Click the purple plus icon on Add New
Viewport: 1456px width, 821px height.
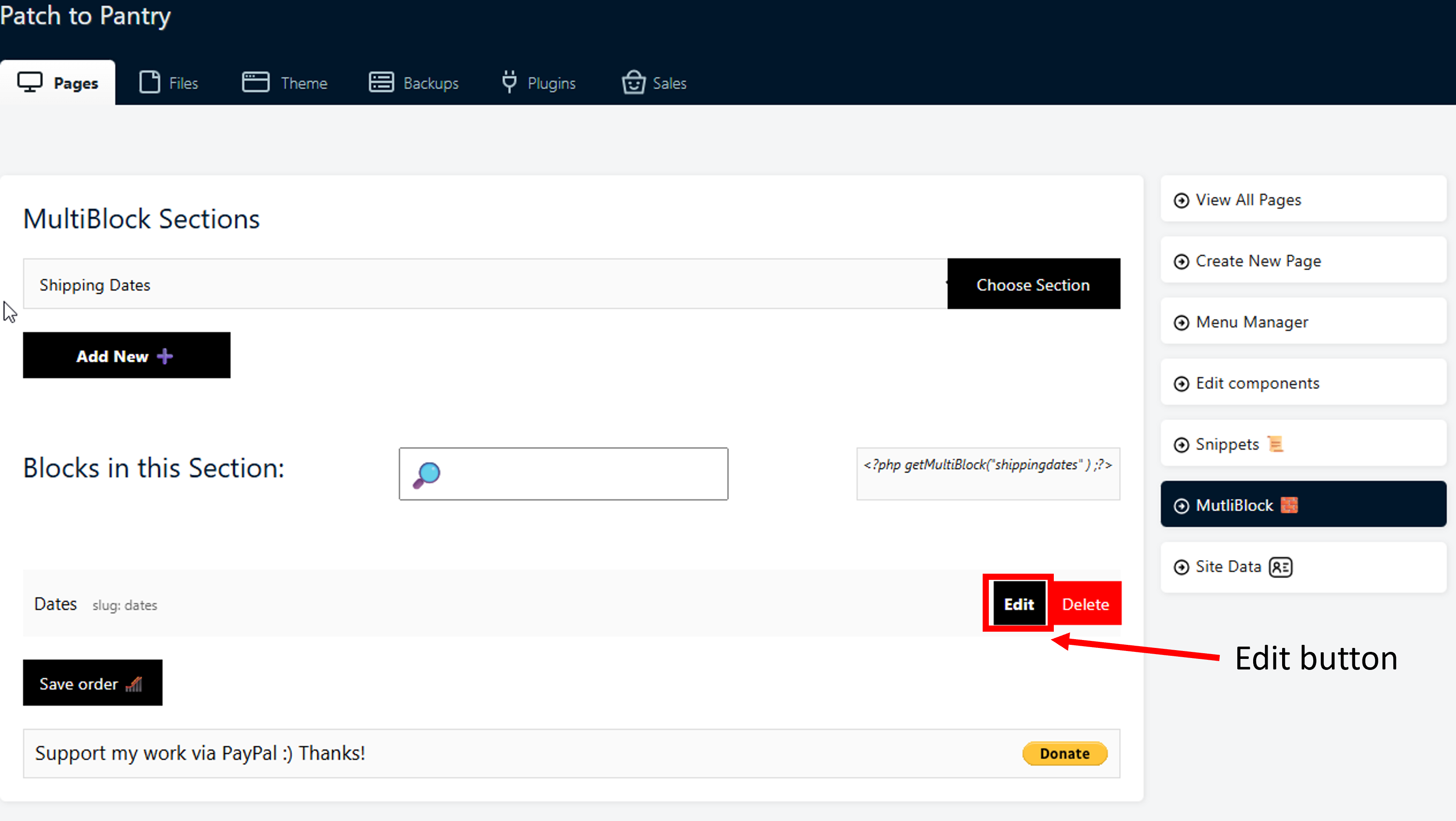point(165,356)
